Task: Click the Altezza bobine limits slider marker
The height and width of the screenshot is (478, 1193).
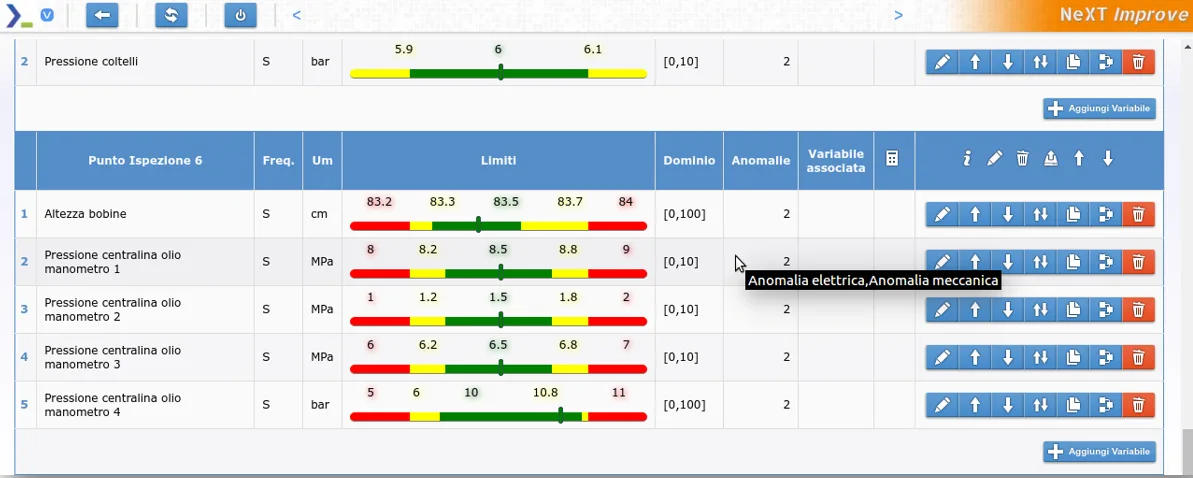Action: [479, 225]
